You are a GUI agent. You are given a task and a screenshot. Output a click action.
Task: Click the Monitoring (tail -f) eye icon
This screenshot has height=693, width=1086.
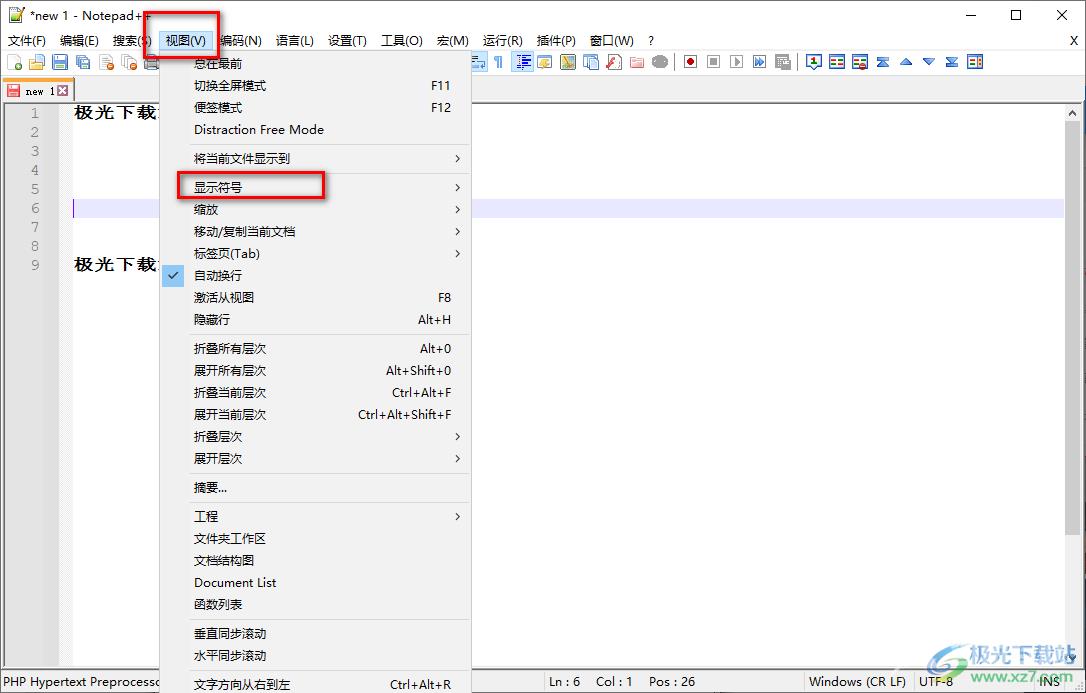[x=660, y=62]
